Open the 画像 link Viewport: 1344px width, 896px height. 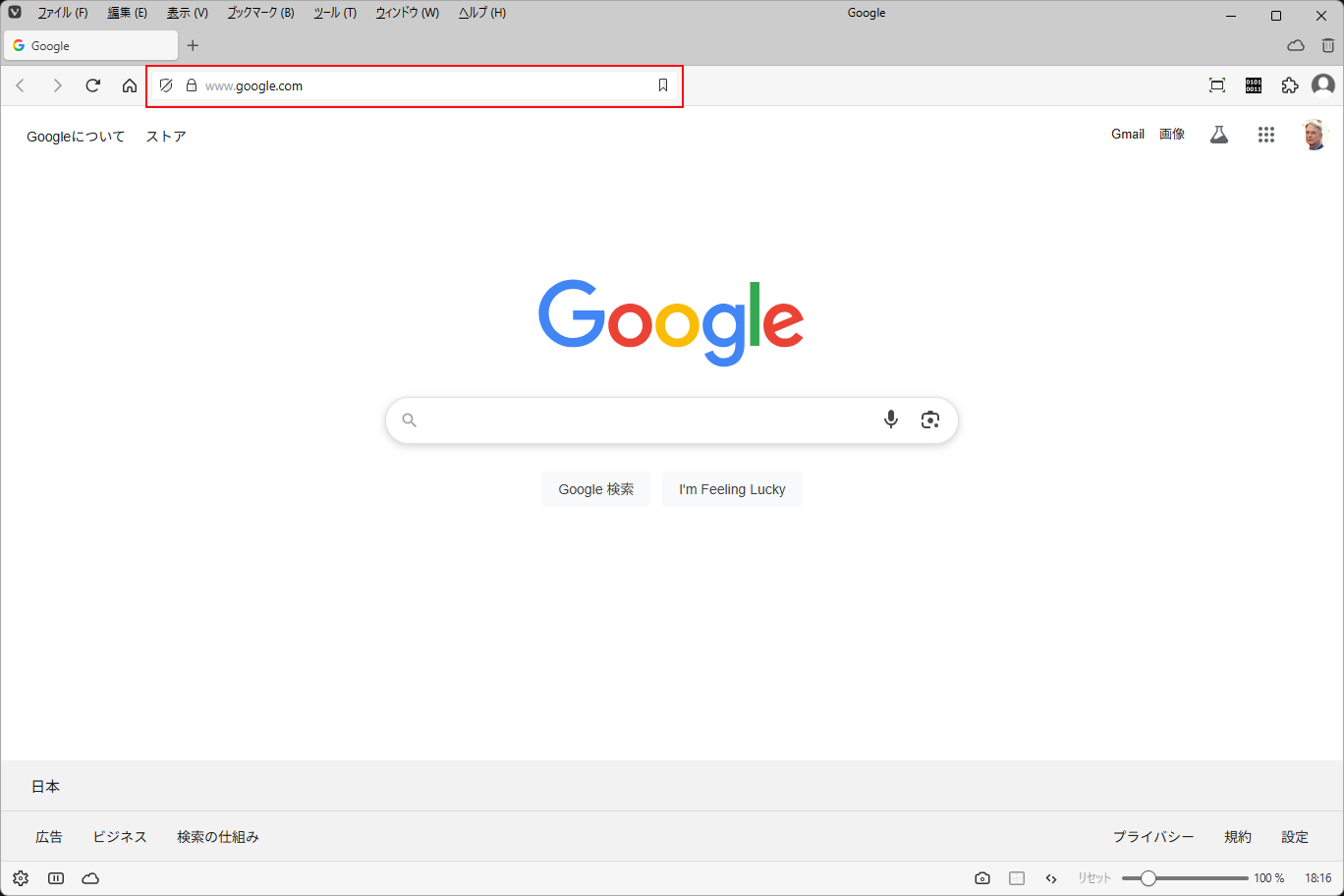[1172, 135]
